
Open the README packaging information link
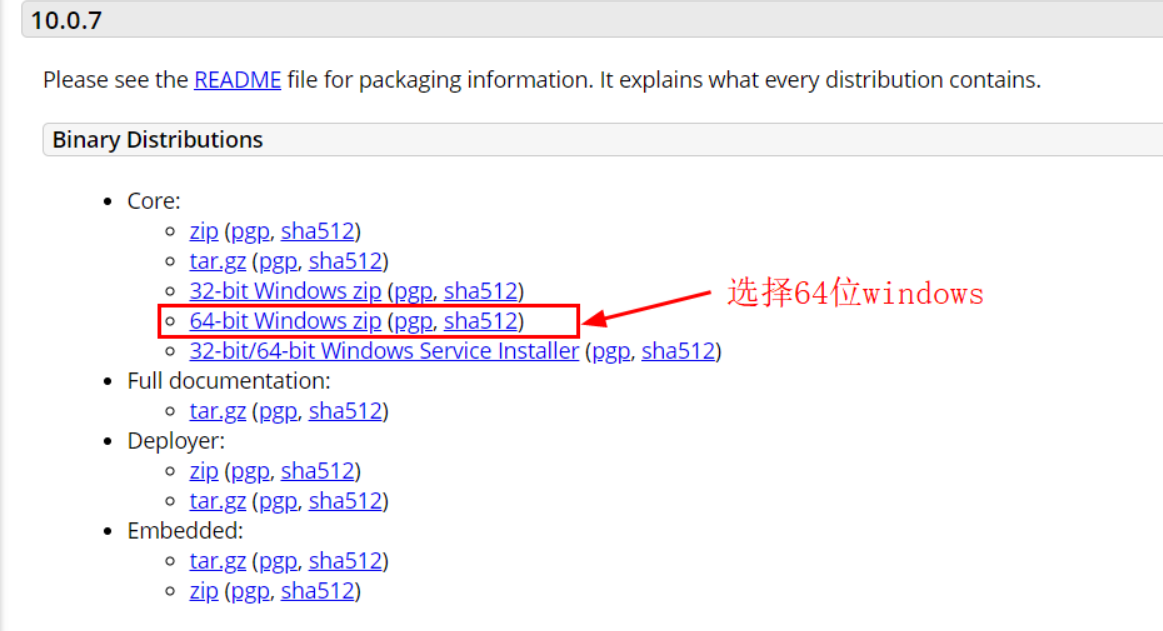point(236,80)
